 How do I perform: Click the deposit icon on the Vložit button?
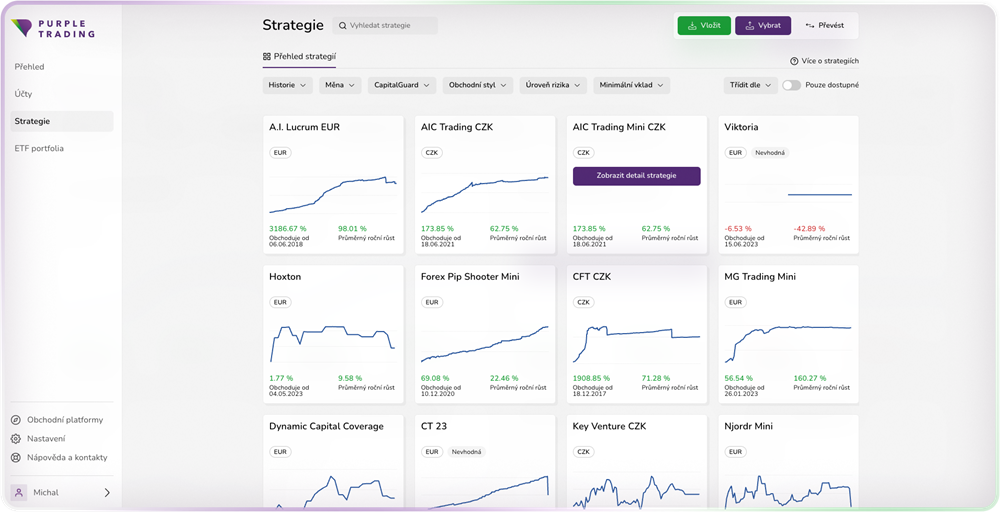tap(692, 26)
